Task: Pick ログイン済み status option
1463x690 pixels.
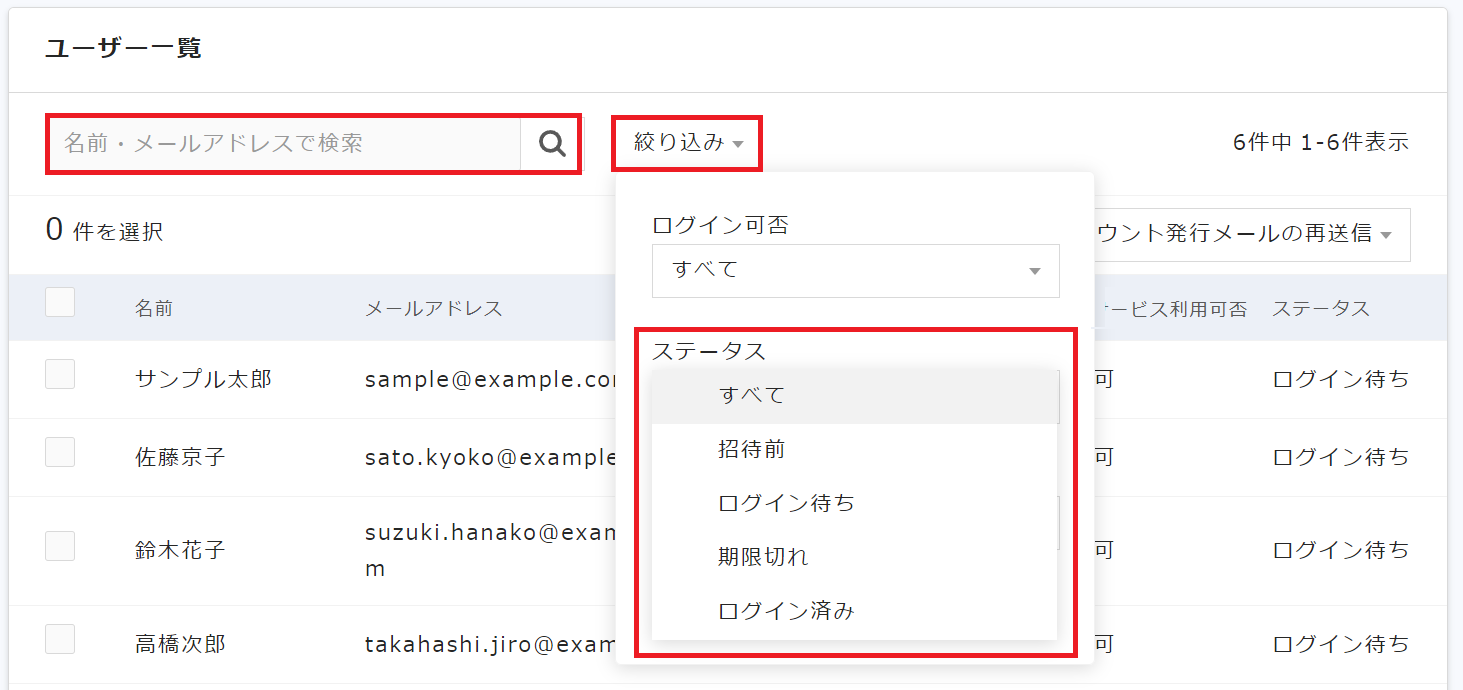Action: tap(854, 612)
